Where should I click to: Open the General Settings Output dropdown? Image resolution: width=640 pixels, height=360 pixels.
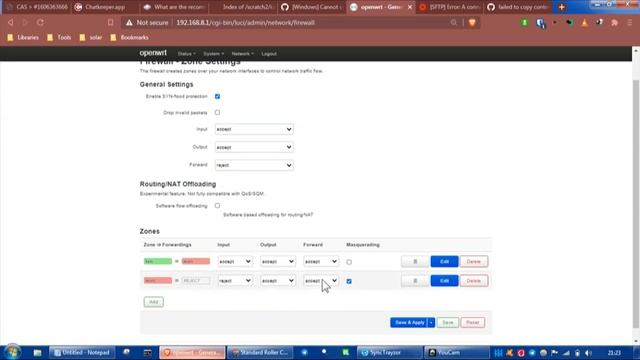click(x=254, y=147)
